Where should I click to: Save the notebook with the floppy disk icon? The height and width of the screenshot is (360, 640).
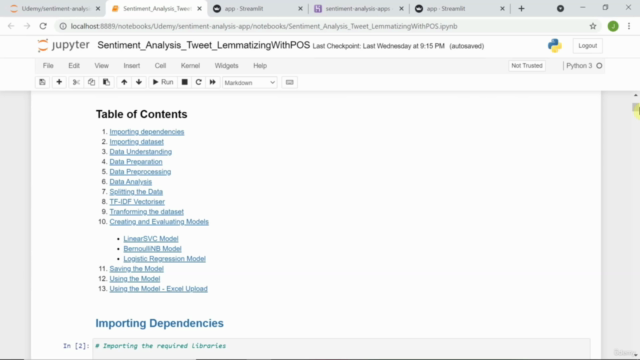coord(42,82)
